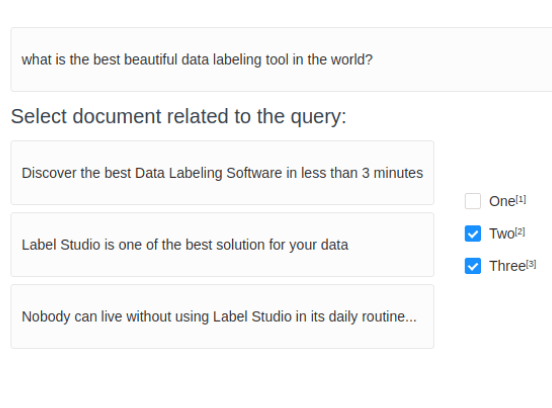Screen dimensions: 552x408
Task: Select the 'Label Studio is one of the best' document
Action: coord(222,244)
